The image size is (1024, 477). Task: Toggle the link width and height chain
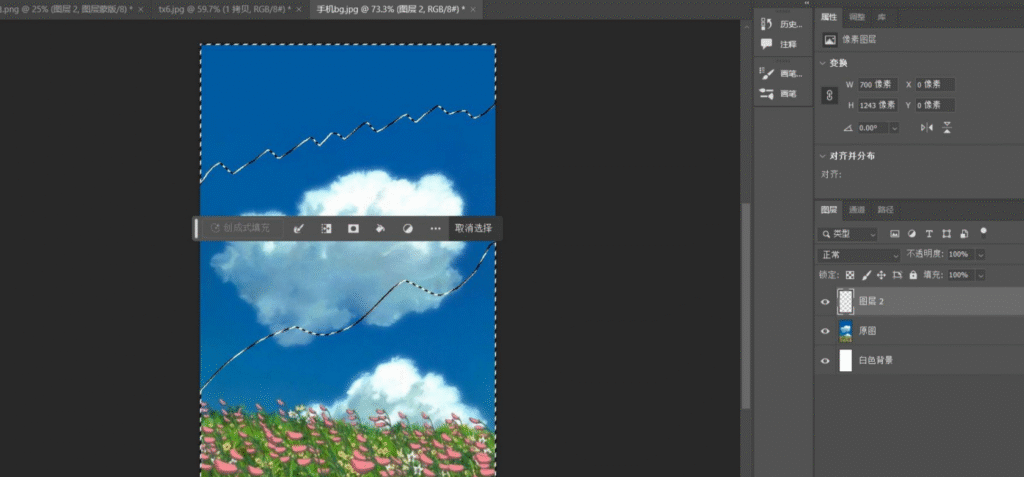pos(829,95)
